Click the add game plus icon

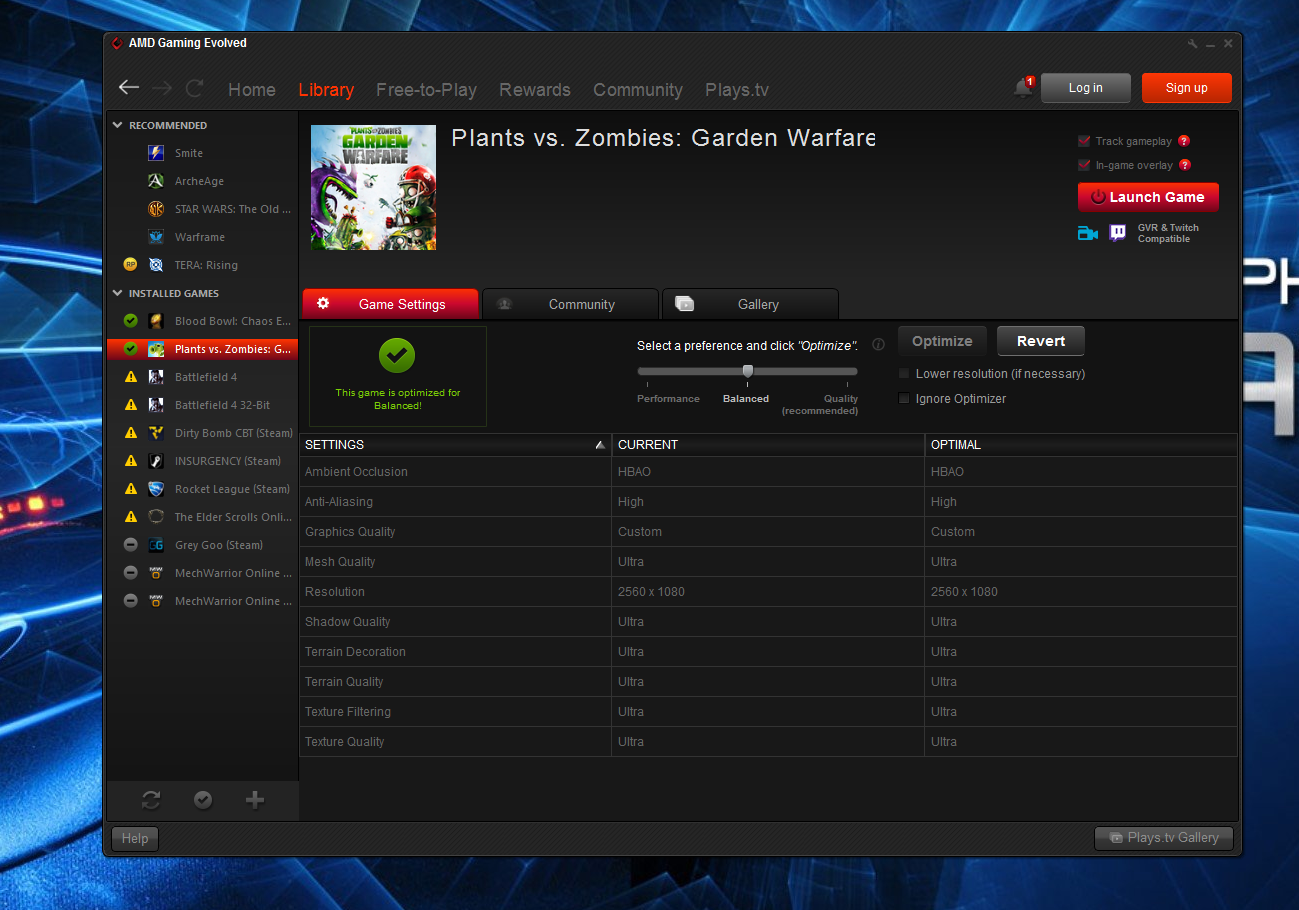pyautogui.click(x=255, y=800)
